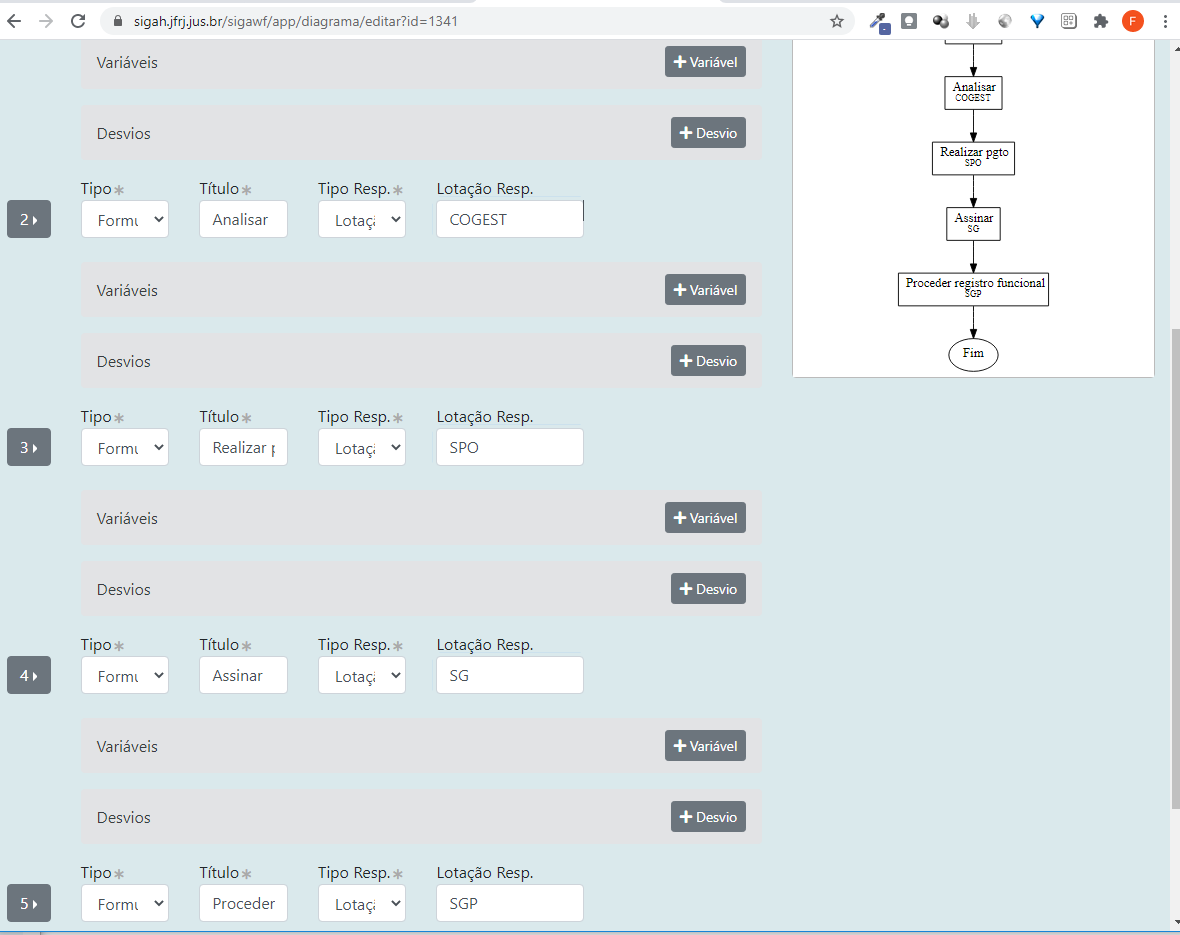Screen dimensions: 1180x935
Task: Click the browser reload button
Action: [78, 21]
